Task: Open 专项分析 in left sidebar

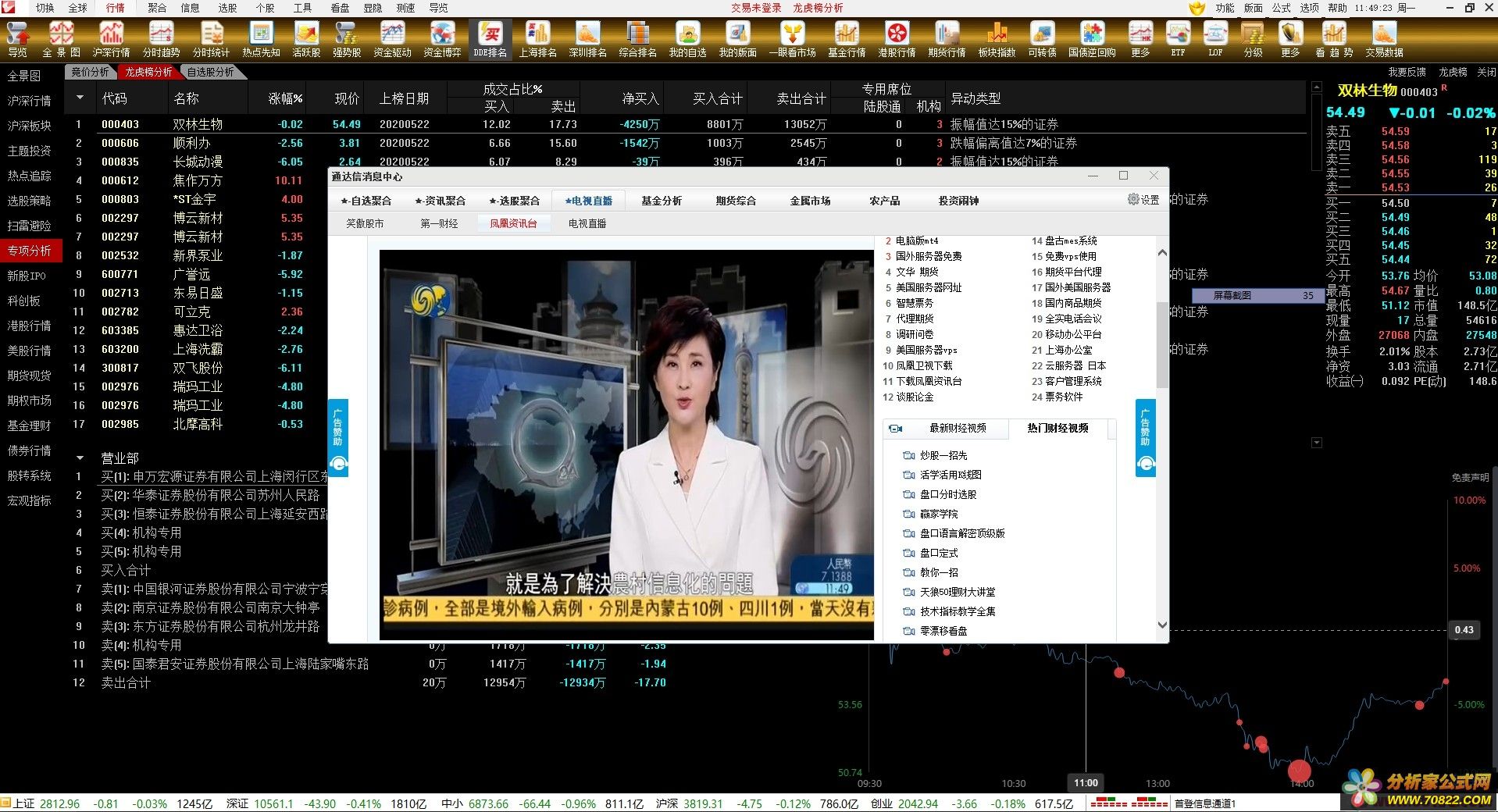Action: tap(30, 251)
